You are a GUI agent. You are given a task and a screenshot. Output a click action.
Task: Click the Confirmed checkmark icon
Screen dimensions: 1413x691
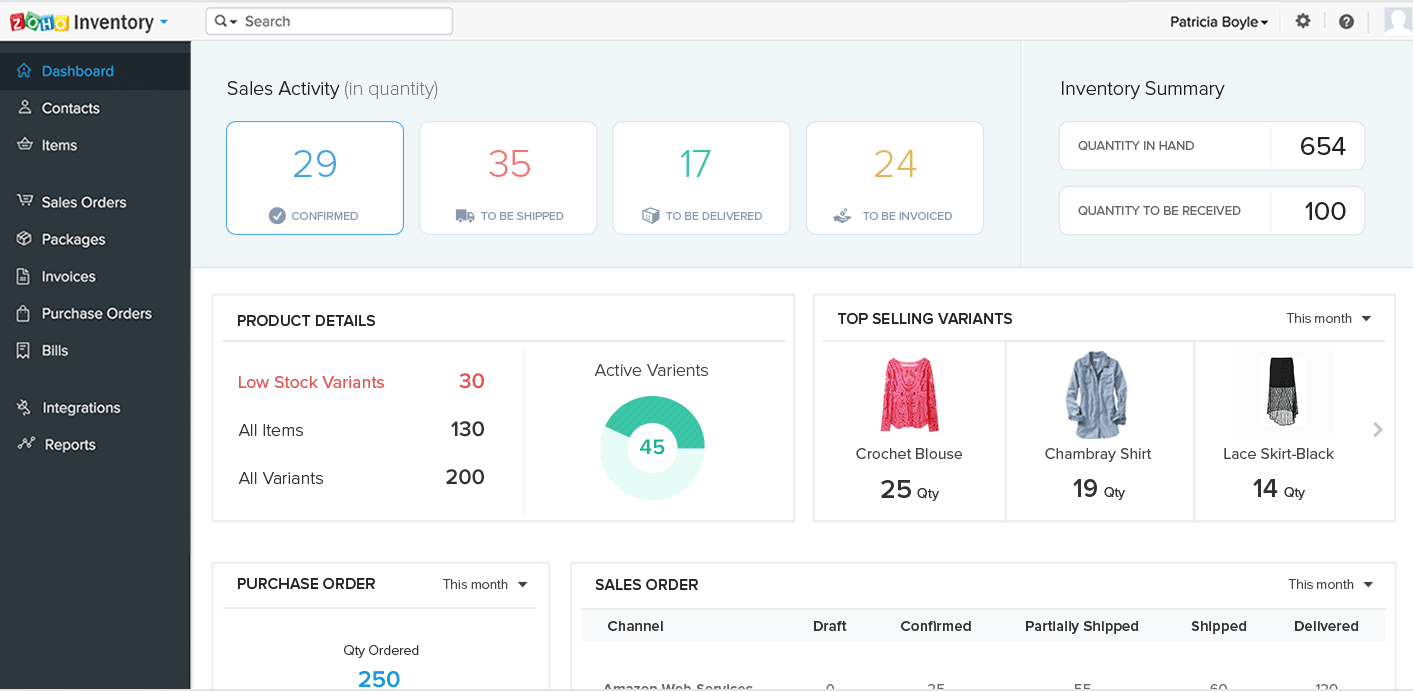[277, 215]
